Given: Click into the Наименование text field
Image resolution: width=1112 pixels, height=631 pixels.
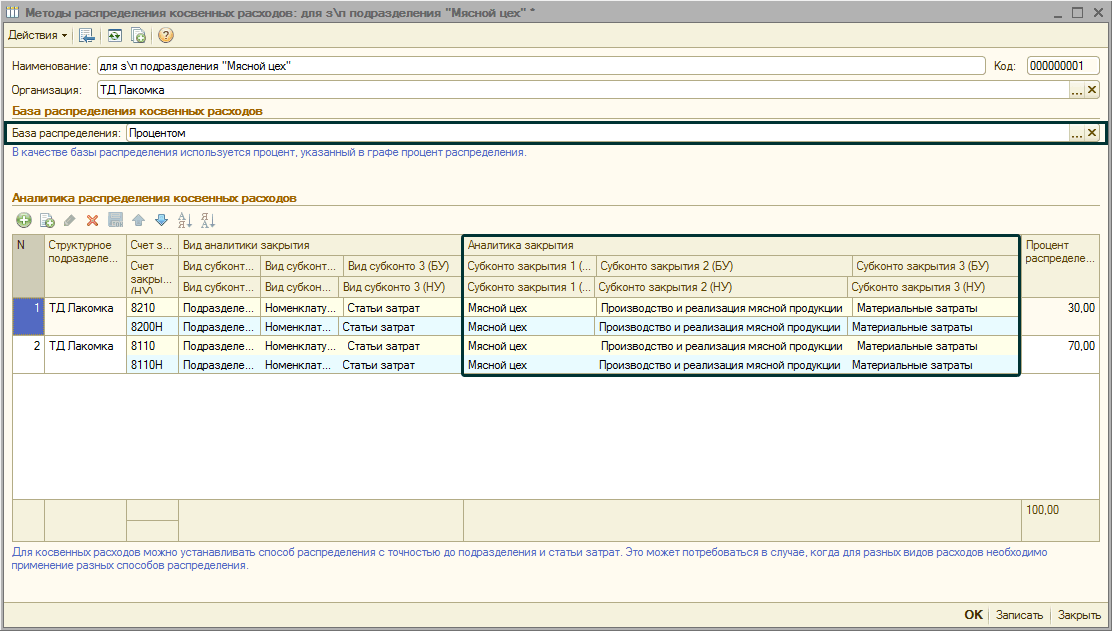Looking at the screenshot, I should tap(540, 66).
